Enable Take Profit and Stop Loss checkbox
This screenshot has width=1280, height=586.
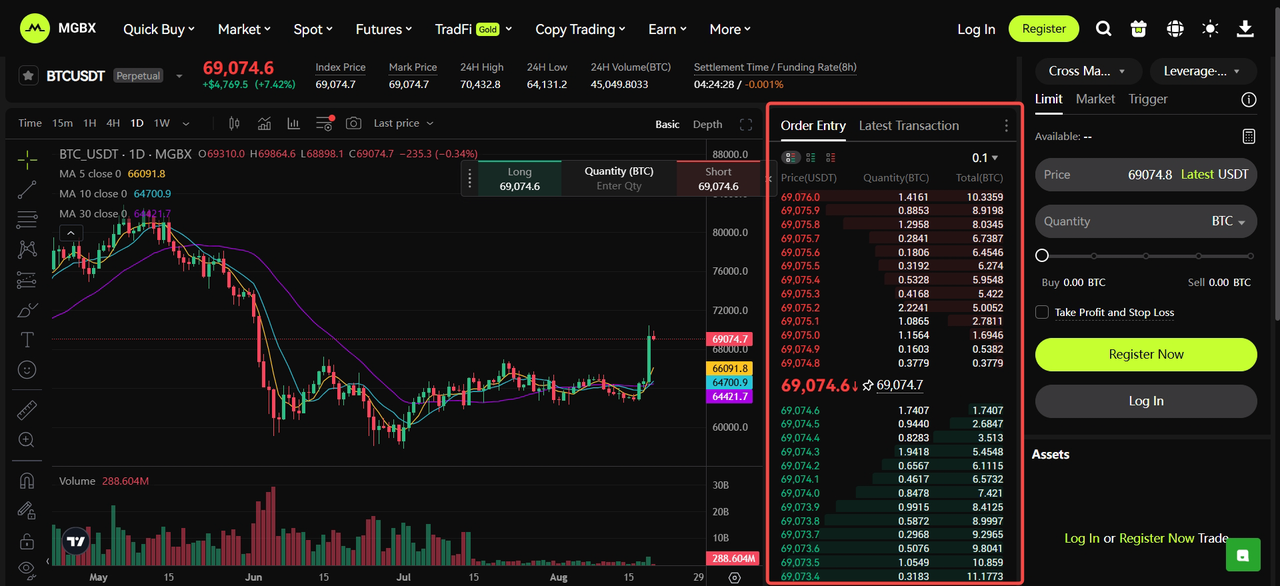[1042, 312]
